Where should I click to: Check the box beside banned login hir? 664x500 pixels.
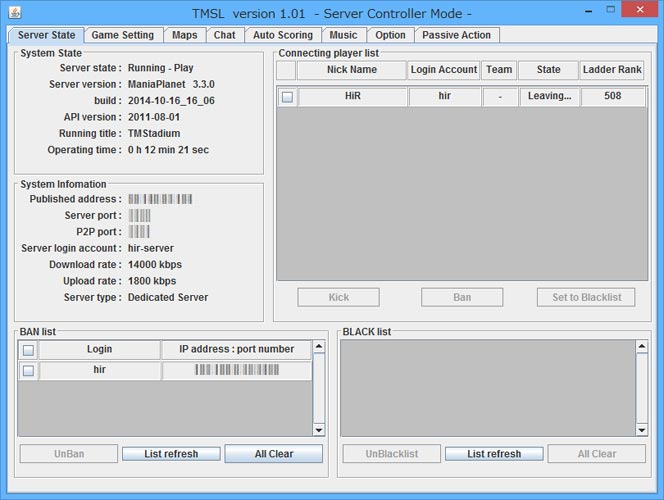coord(28,371)
